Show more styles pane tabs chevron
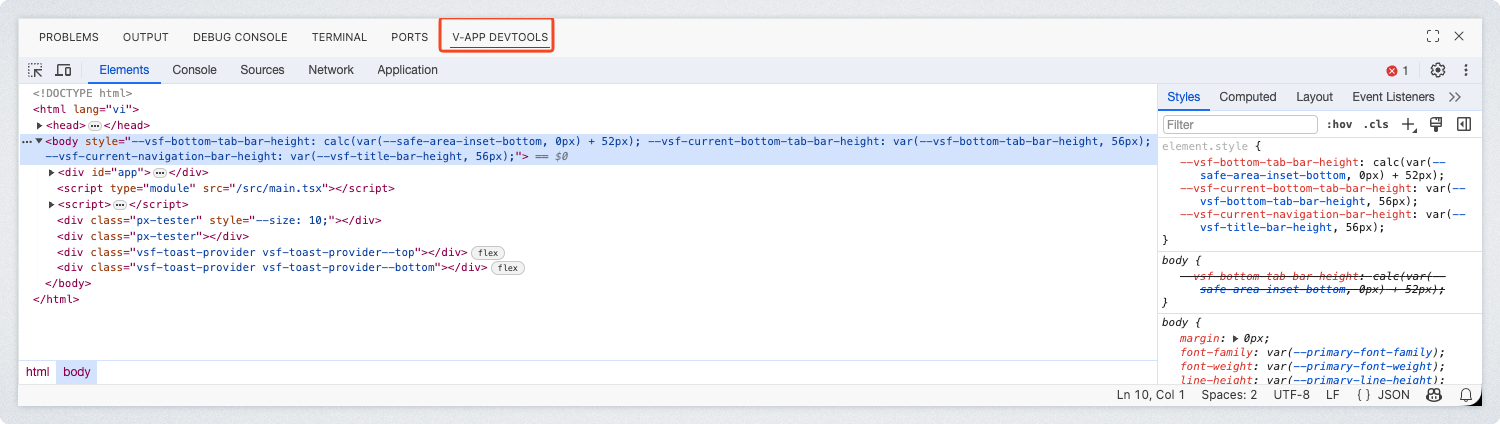1500x424 pixels. click(1455, 97)
